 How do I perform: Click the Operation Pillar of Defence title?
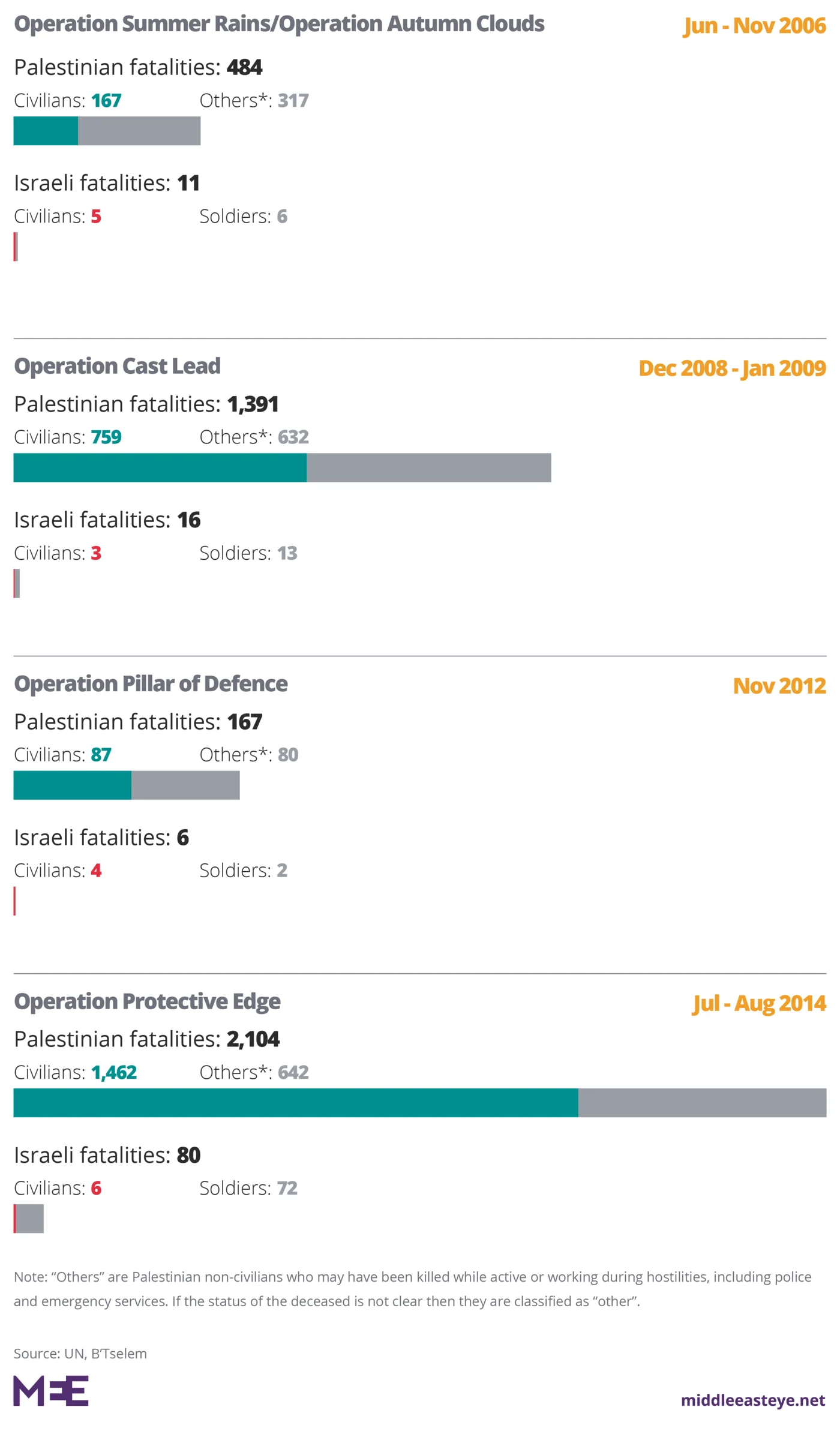(151, 684)
